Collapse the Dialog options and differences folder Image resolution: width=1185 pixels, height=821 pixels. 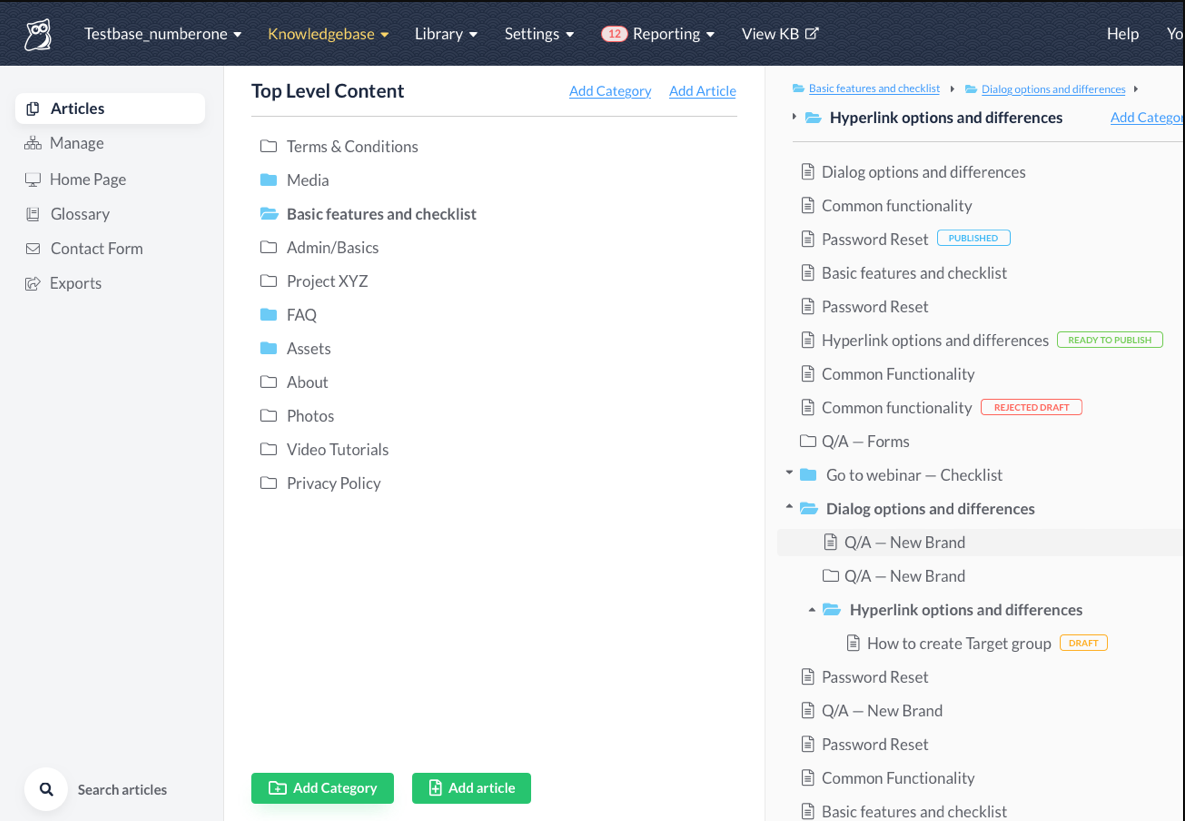coord(789,507)
